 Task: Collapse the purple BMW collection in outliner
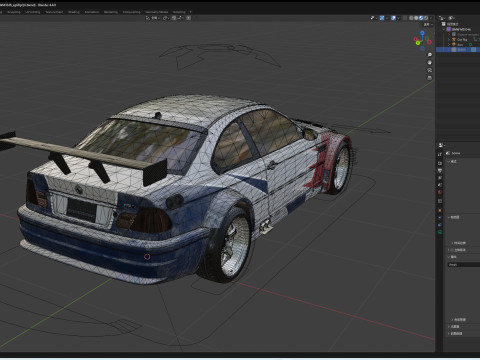tap(444, 29)
